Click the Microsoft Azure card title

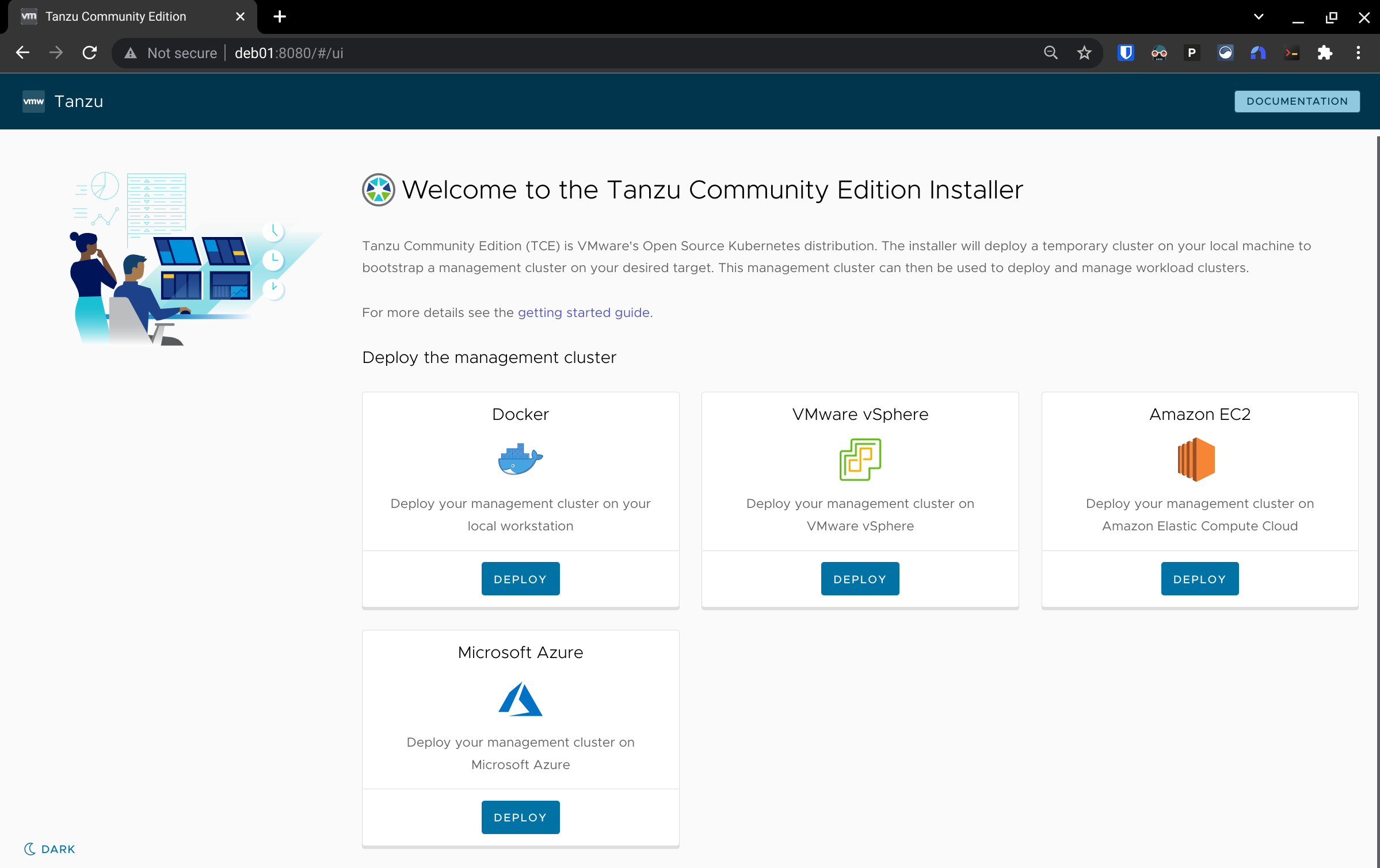(x=520, y=652)
